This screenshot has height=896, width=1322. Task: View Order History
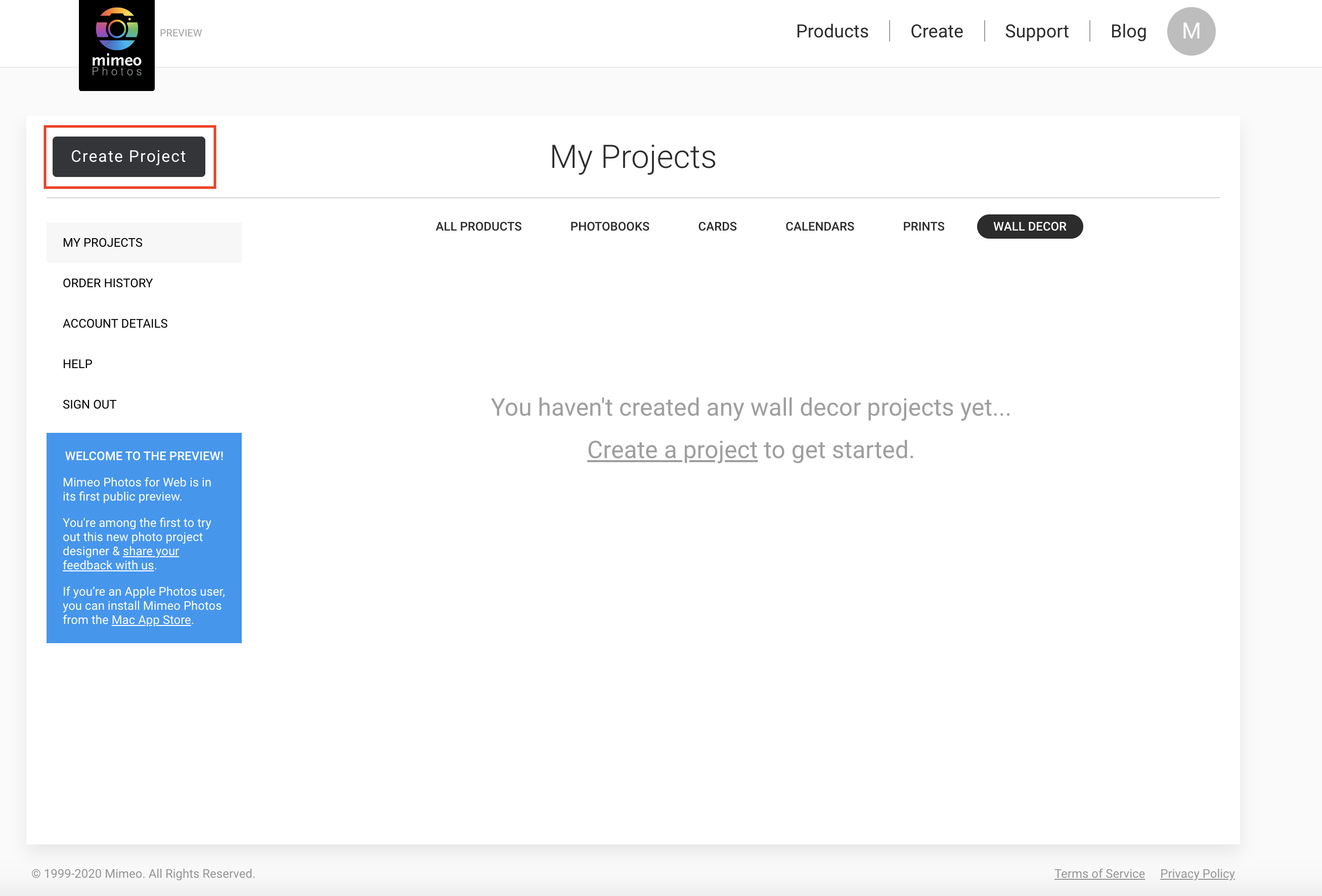coord(144,283)
